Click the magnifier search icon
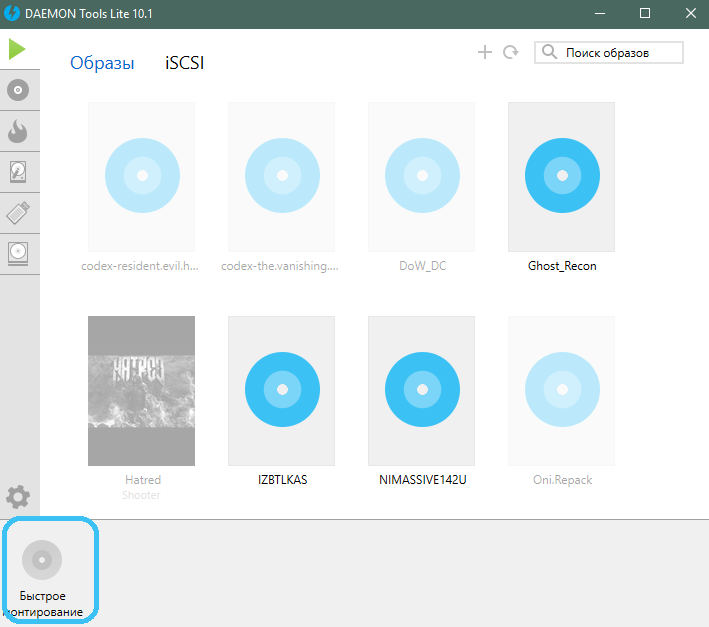Image resolution: width=709 pixels, height=627 pixels. coord(549,52)
